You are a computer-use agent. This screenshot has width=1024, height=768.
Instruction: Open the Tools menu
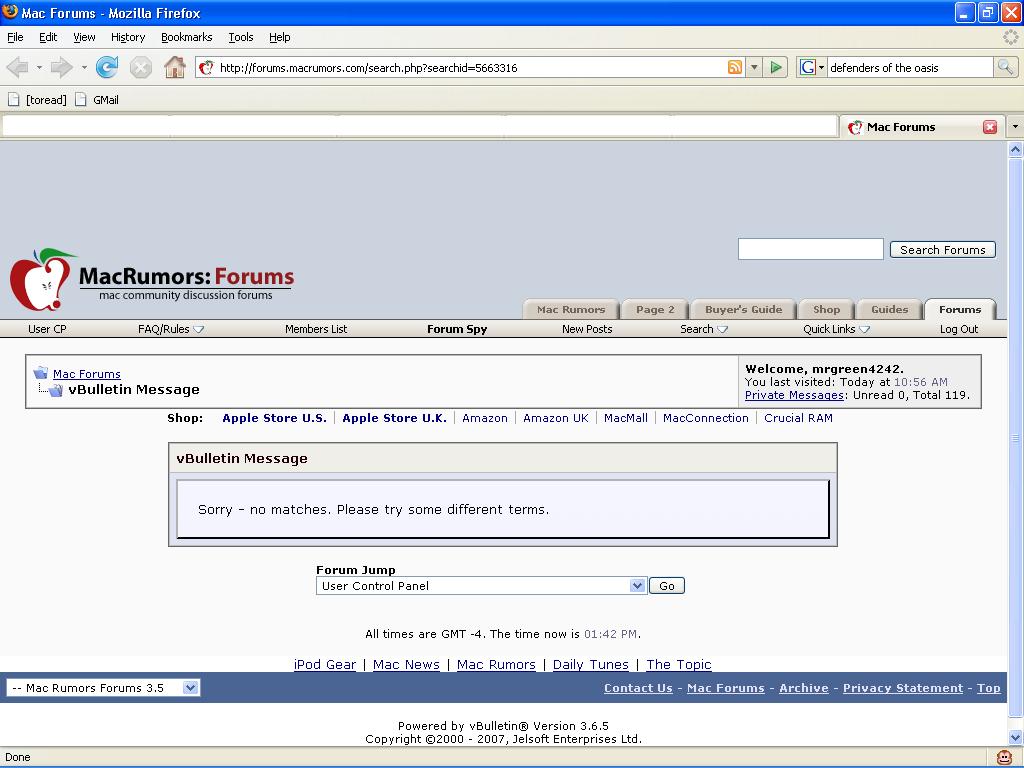click(x=240, y=37)
